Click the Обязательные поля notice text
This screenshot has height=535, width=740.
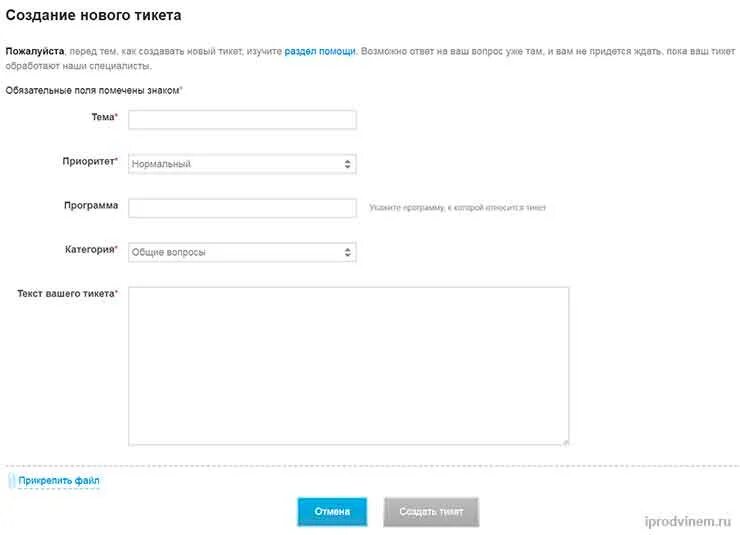92,91
